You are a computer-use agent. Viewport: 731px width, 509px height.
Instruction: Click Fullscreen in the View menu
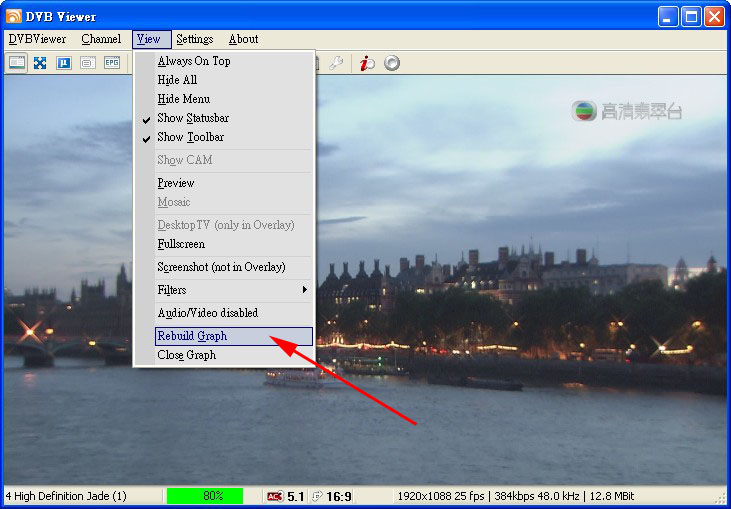click(181, 244)
